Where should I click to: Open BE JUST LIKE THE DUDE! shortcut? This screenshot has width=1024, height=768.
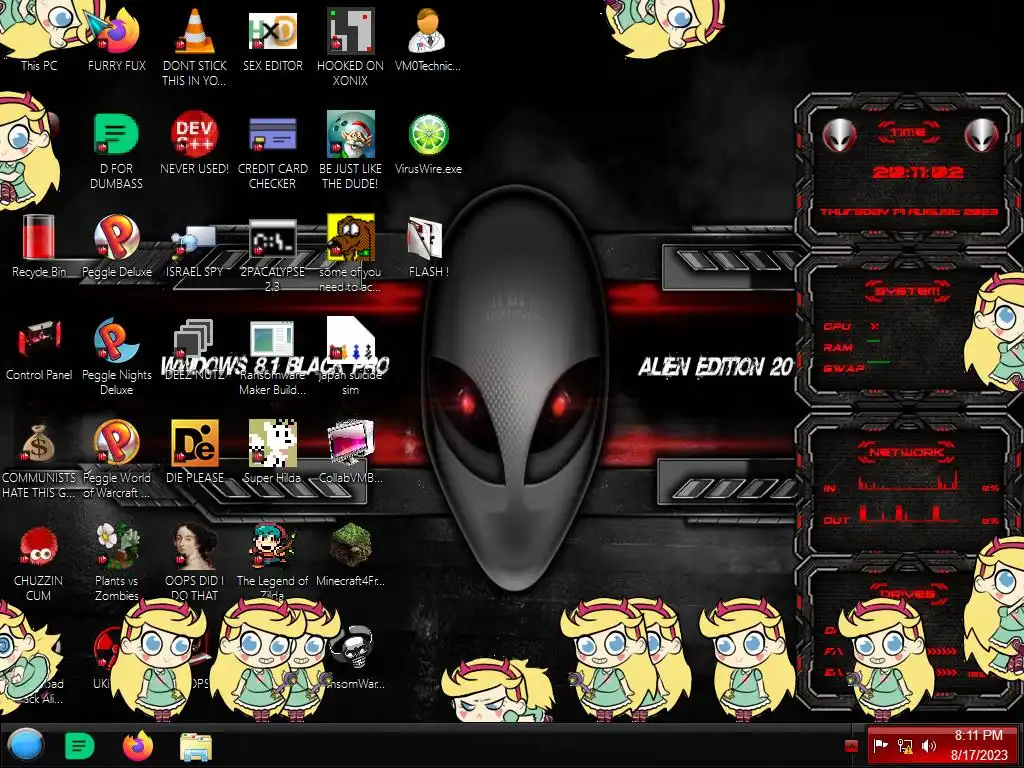[351, 150]
